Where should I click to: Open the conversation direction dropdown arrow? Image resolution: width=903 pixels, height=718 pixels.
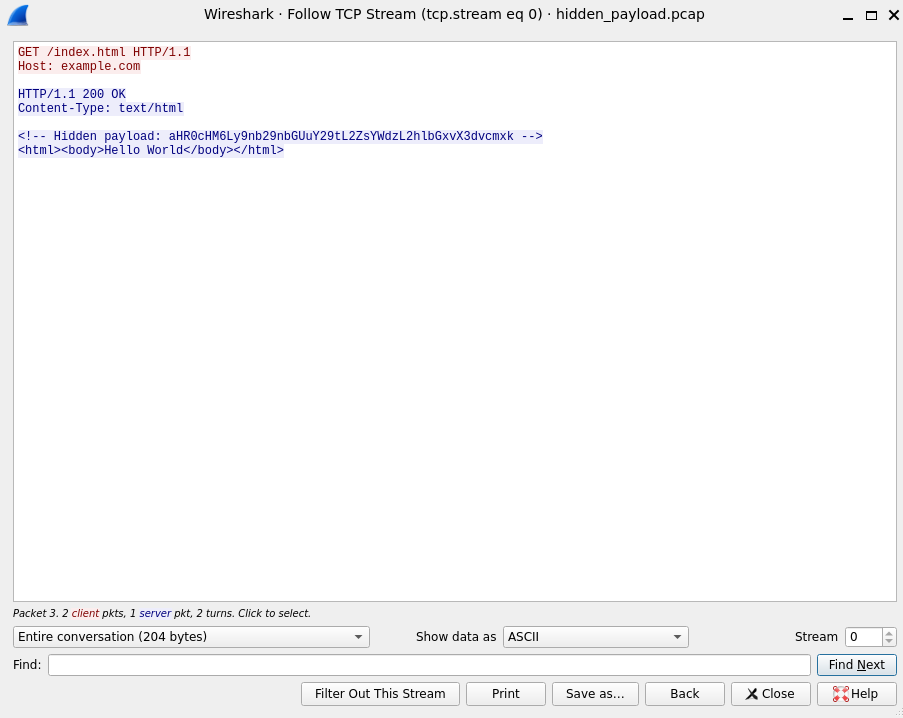[x=358, y=637]
